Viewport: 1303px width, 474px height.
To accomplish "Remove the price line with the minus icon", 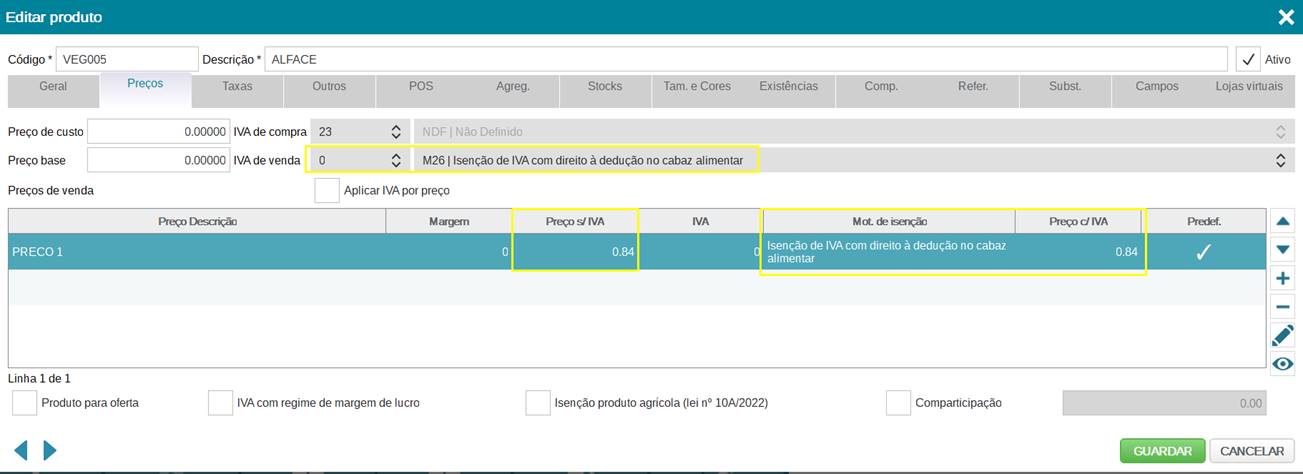I will click(x=1282, y=307).
